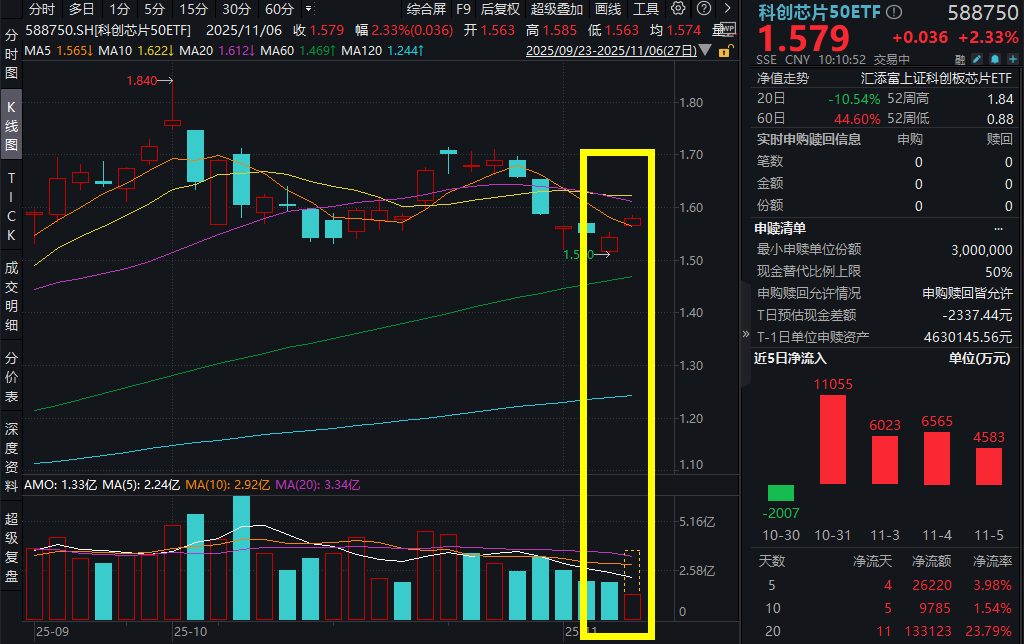The image size is (1024, 644).
Task: Expand hidden toolbar items via the right chevron
Action: (727, 9)
